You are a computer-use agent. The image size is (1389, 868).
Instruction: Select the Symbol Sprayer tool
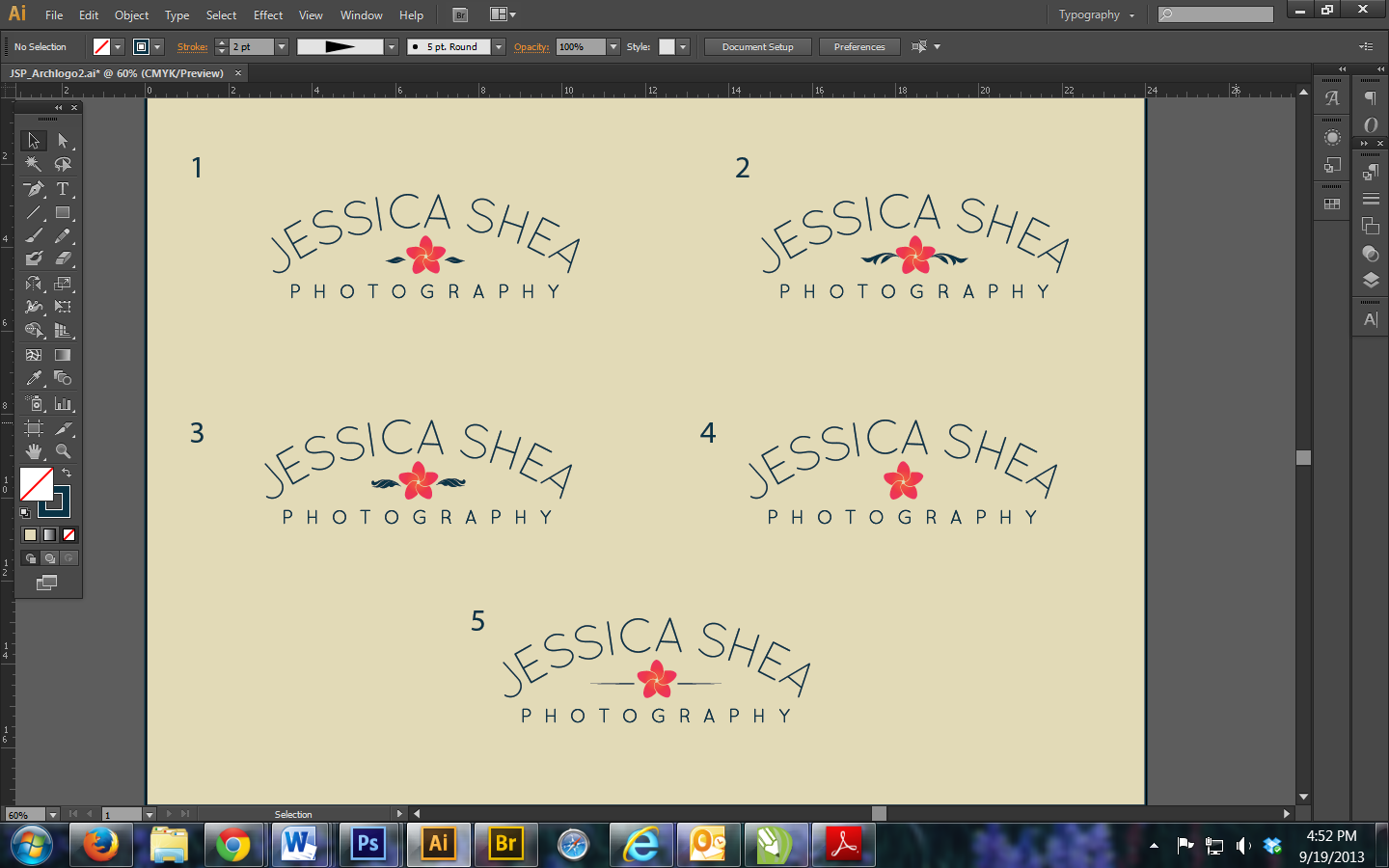pyautogui.click(x=34, y=403)
